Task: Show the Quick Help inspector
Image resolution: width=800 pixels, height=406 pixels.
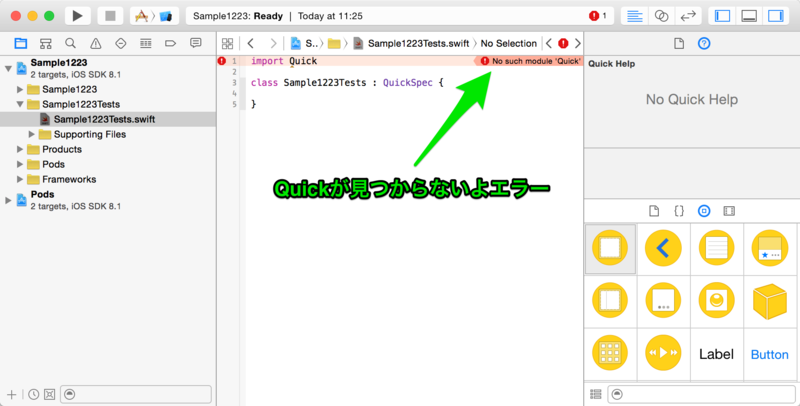Action: tap(704, 43)
